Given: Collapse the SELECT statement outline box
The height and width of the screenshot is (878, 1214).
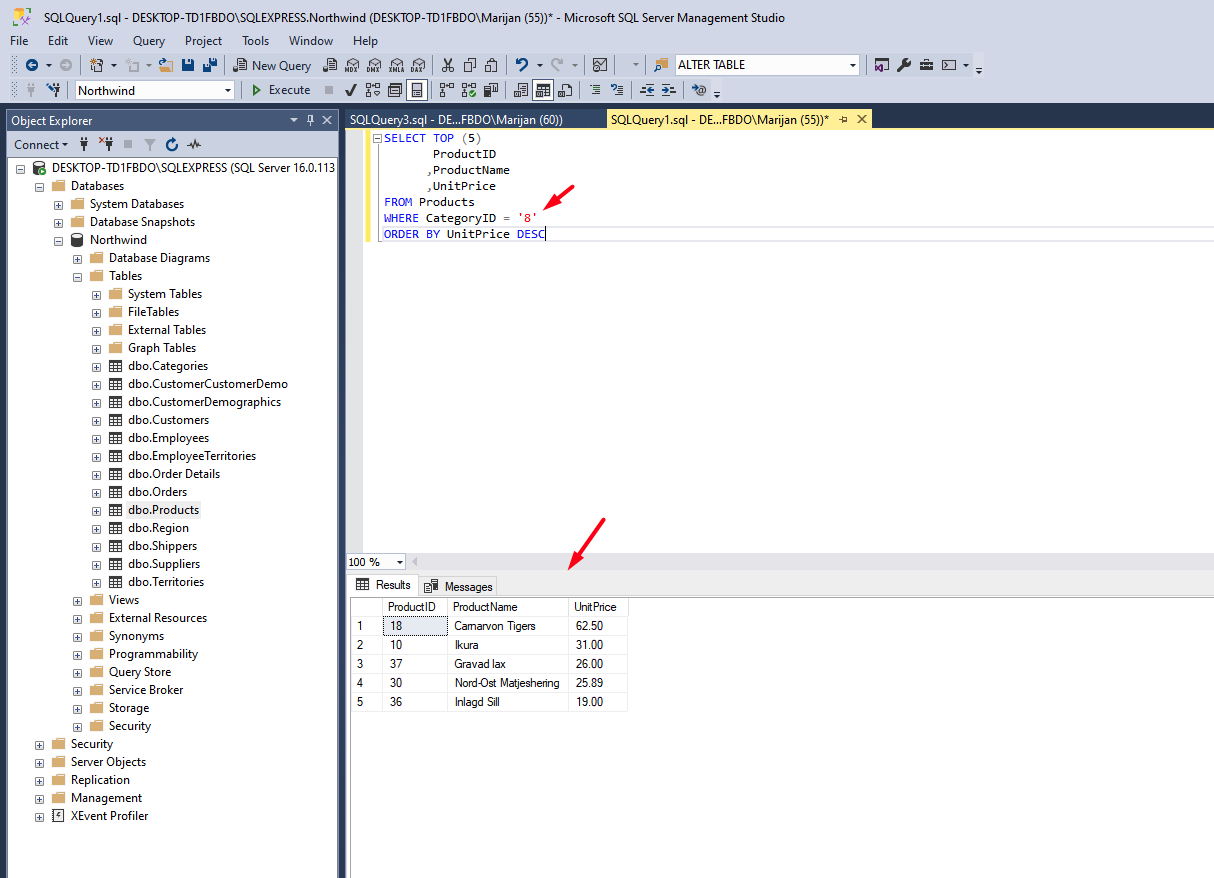Looking at the screenshot, I should click(x=376, y=139).
